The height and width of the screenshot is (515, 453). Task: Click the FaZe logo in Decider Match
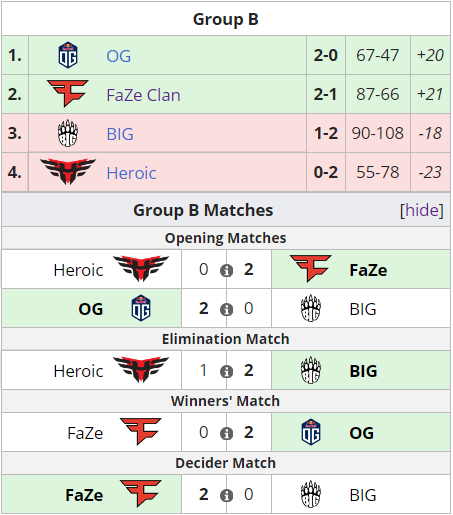[141, 493]
